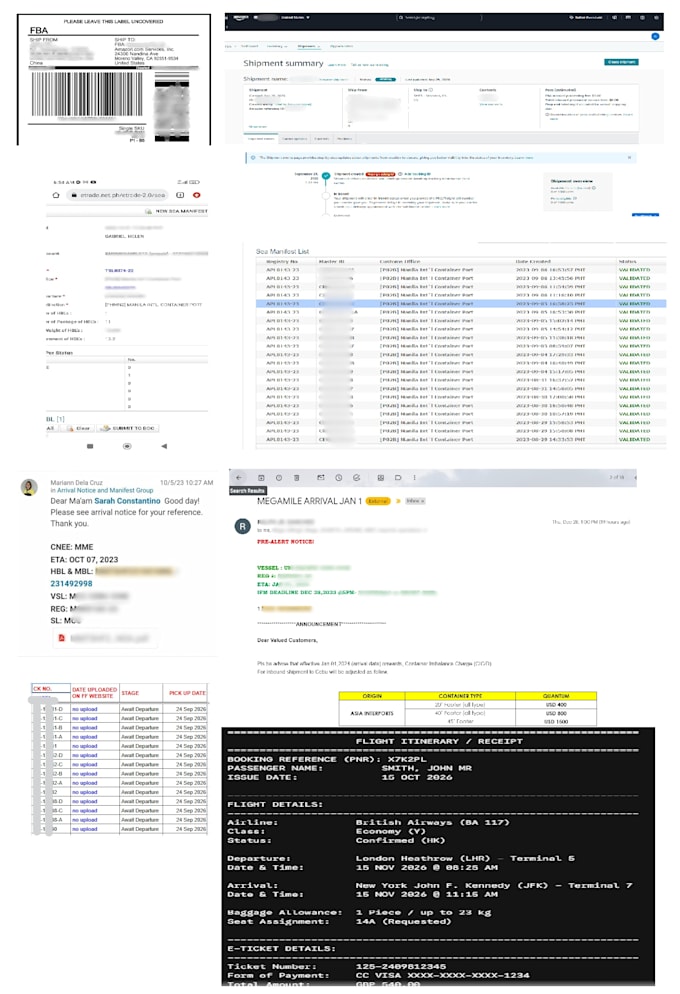
Task: Click Sarah Constantino mention in chat
Action: point(127,501)
